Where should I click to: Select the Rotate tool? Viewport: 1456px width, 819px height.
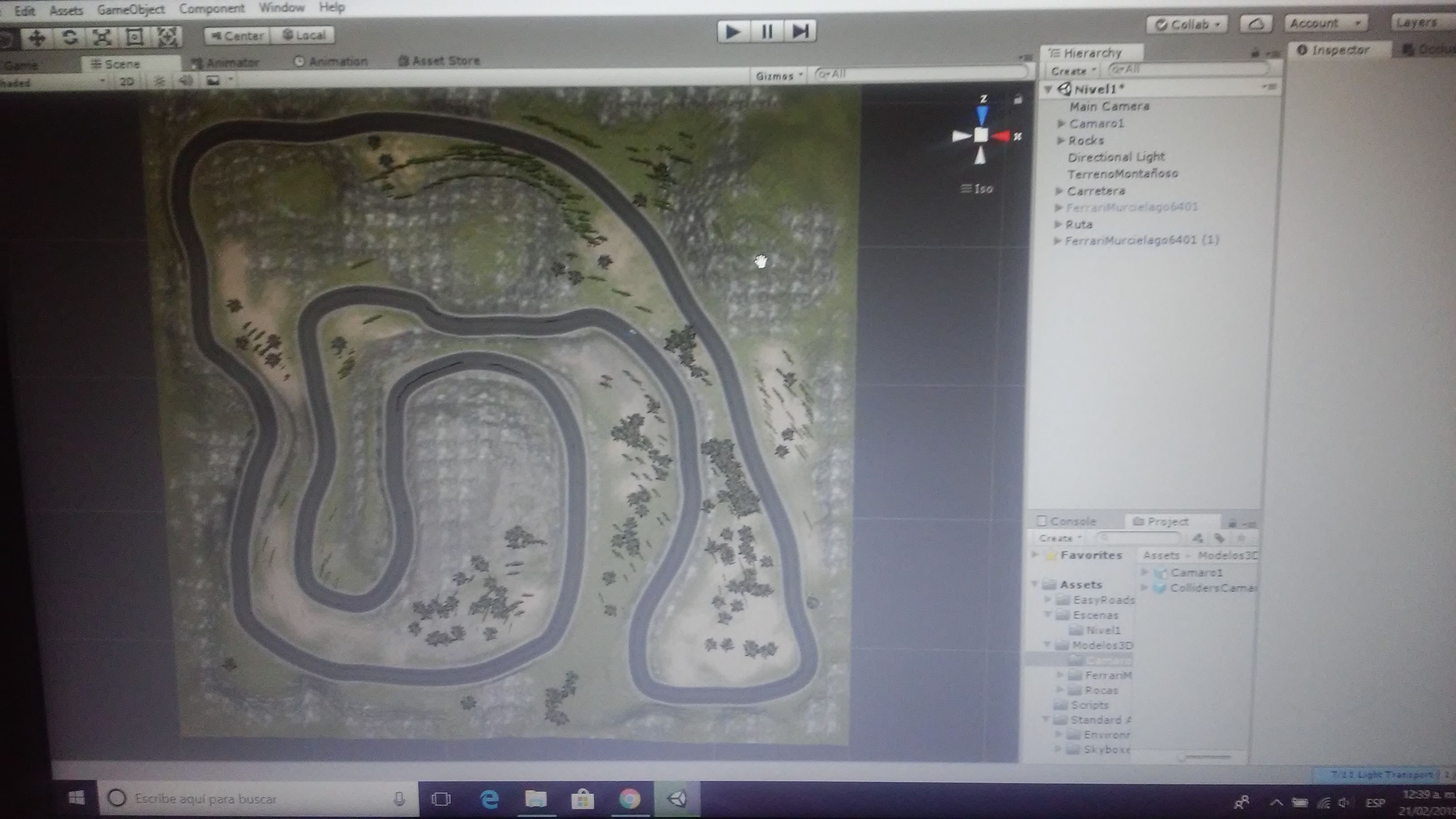(x=70, y=37)
